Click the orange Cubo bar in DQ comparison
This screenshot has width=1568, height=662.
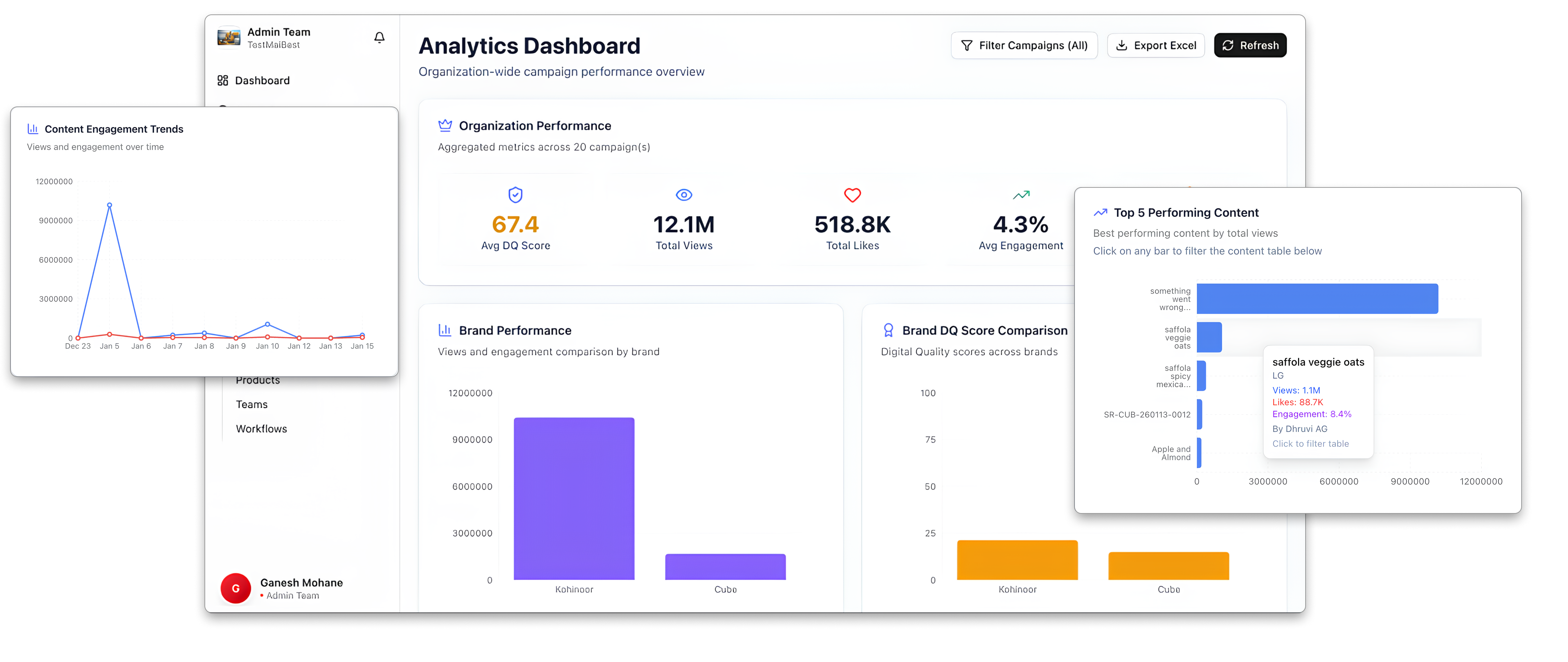tap(1168, 566)
